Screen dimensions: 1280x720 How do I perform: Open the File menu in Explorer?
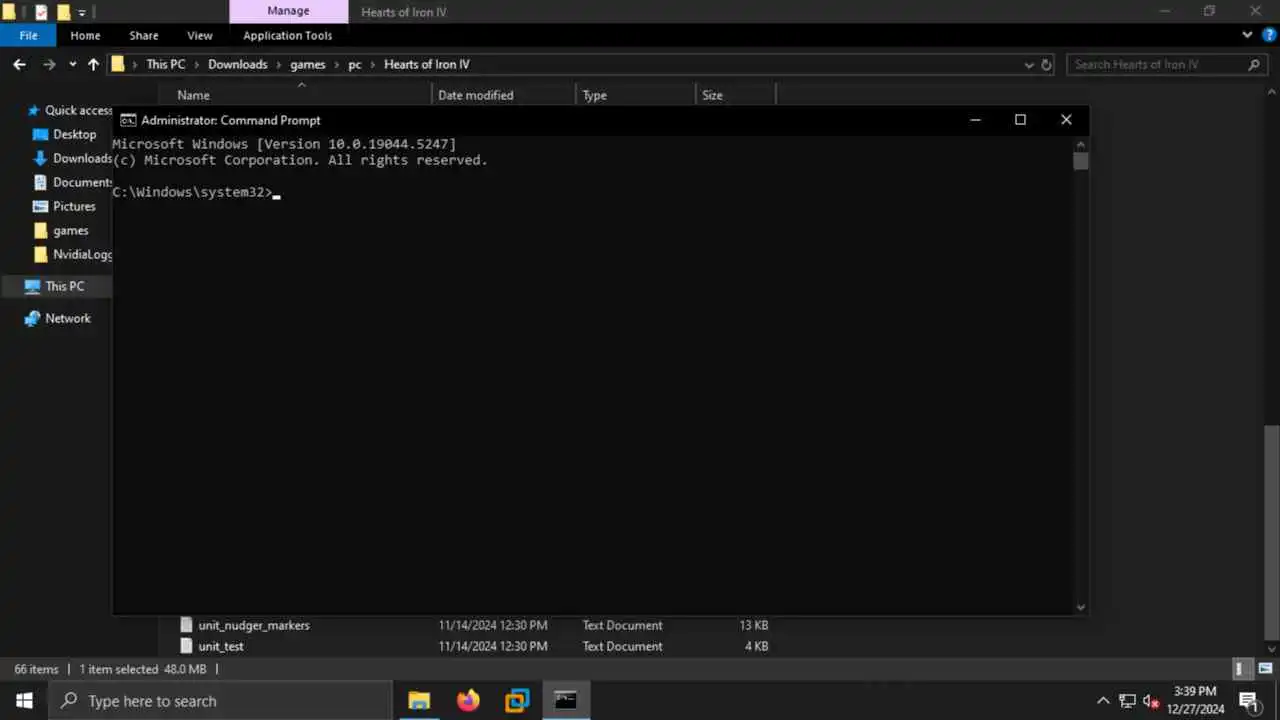click(x=29, y=35)
